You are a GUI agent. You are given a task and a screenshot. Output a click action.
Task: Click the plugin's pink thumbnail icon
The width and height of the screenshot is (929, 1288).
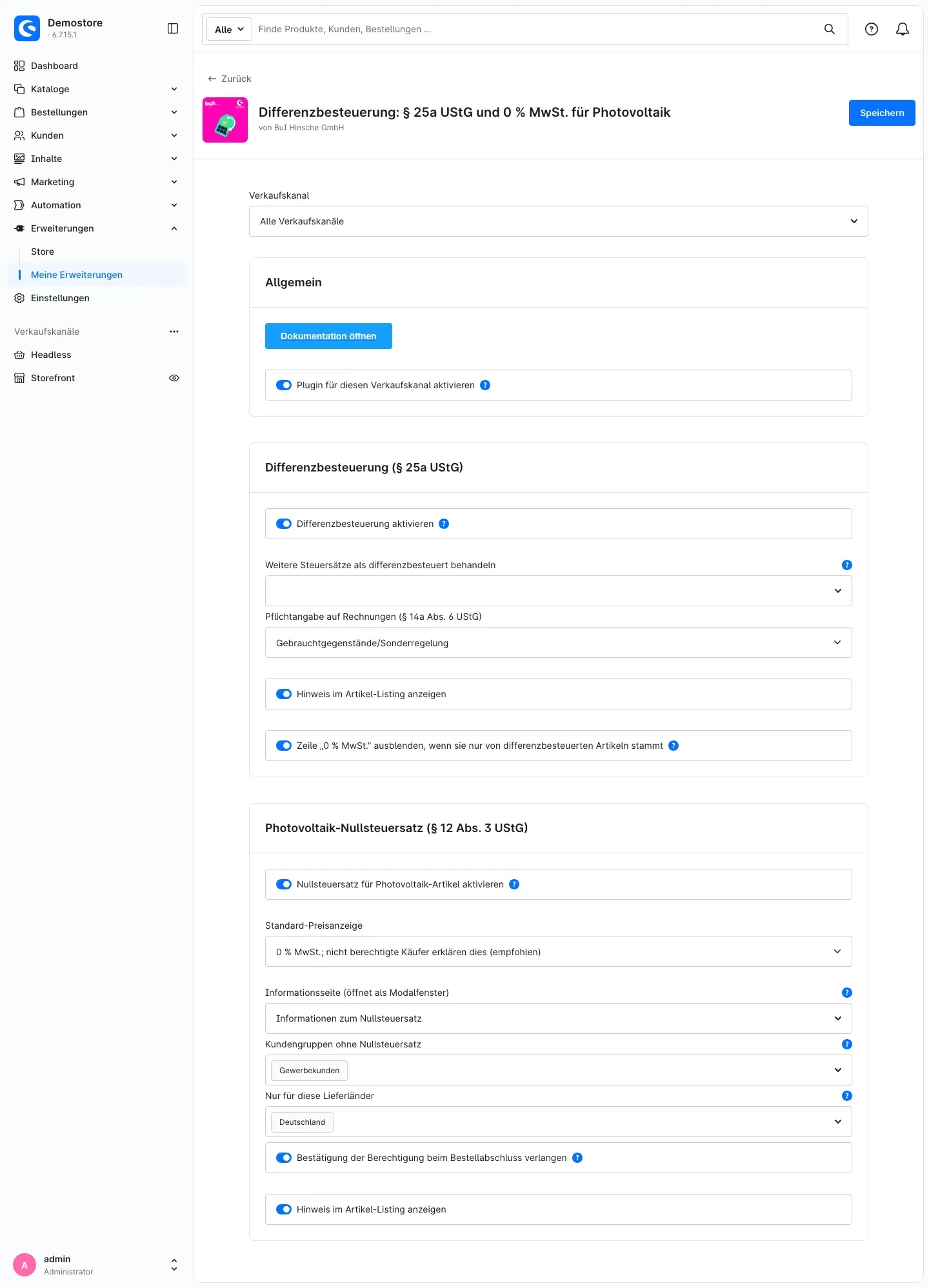coord(225,120)
